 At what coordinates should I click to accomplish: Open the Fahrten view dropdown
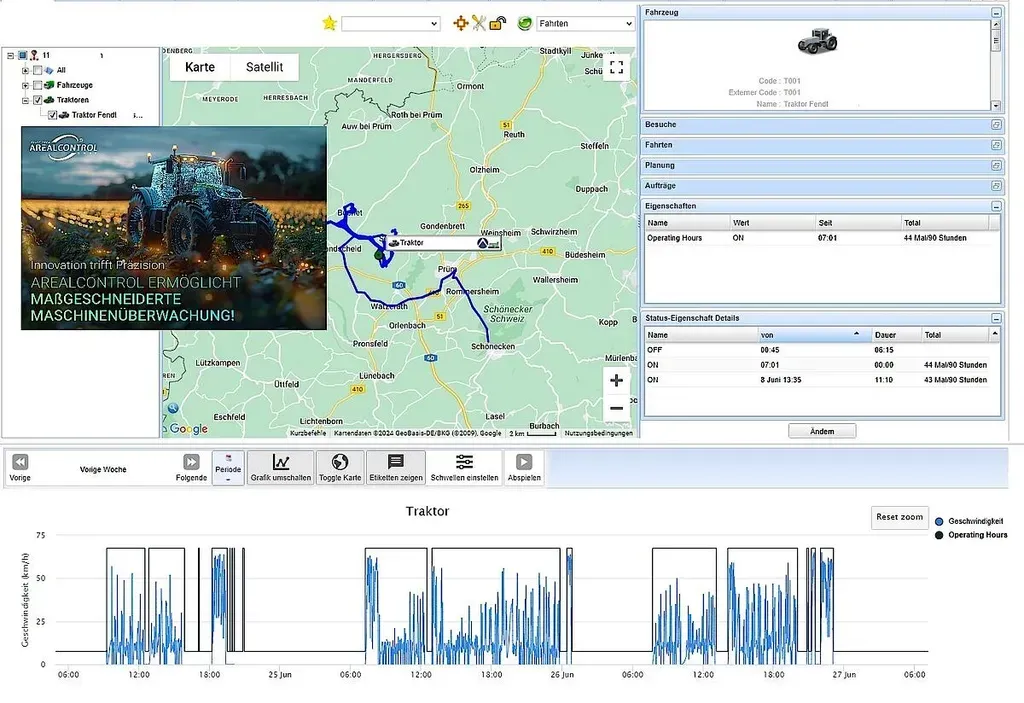[x=584, y=22]
